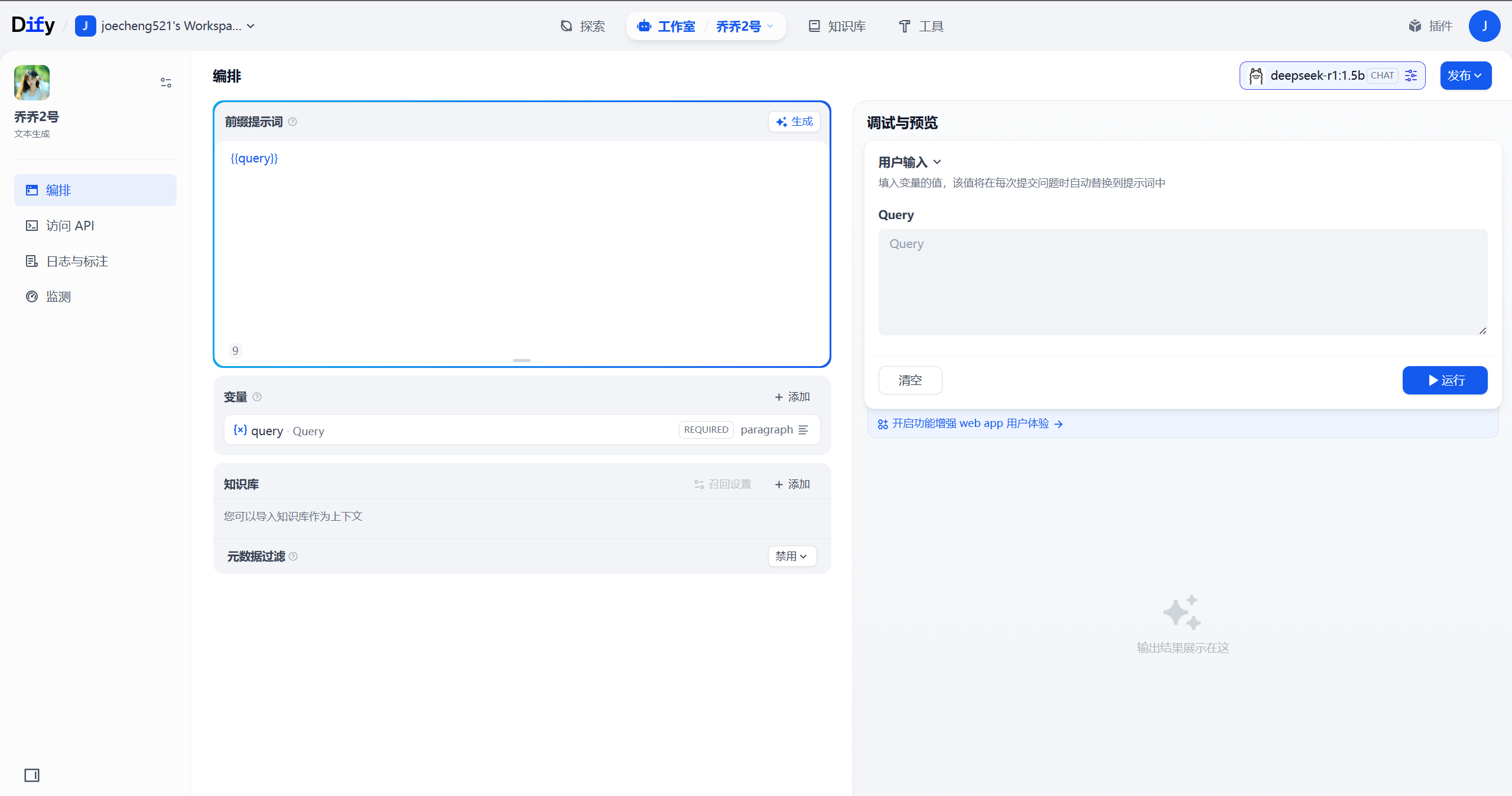Open the 元数据过滤 禁用 dropdown
The image size is (1512, 796).
tap(791, 556)
